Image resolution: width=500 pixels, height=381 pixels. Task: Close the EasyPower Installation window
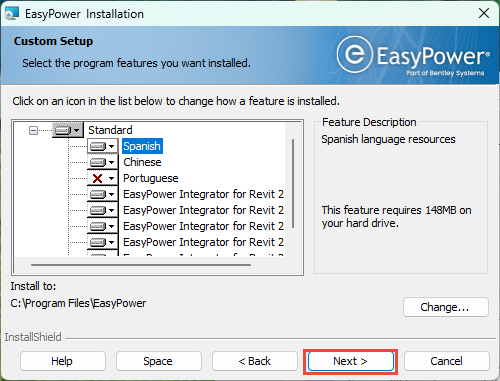click(x=484, y=13)
